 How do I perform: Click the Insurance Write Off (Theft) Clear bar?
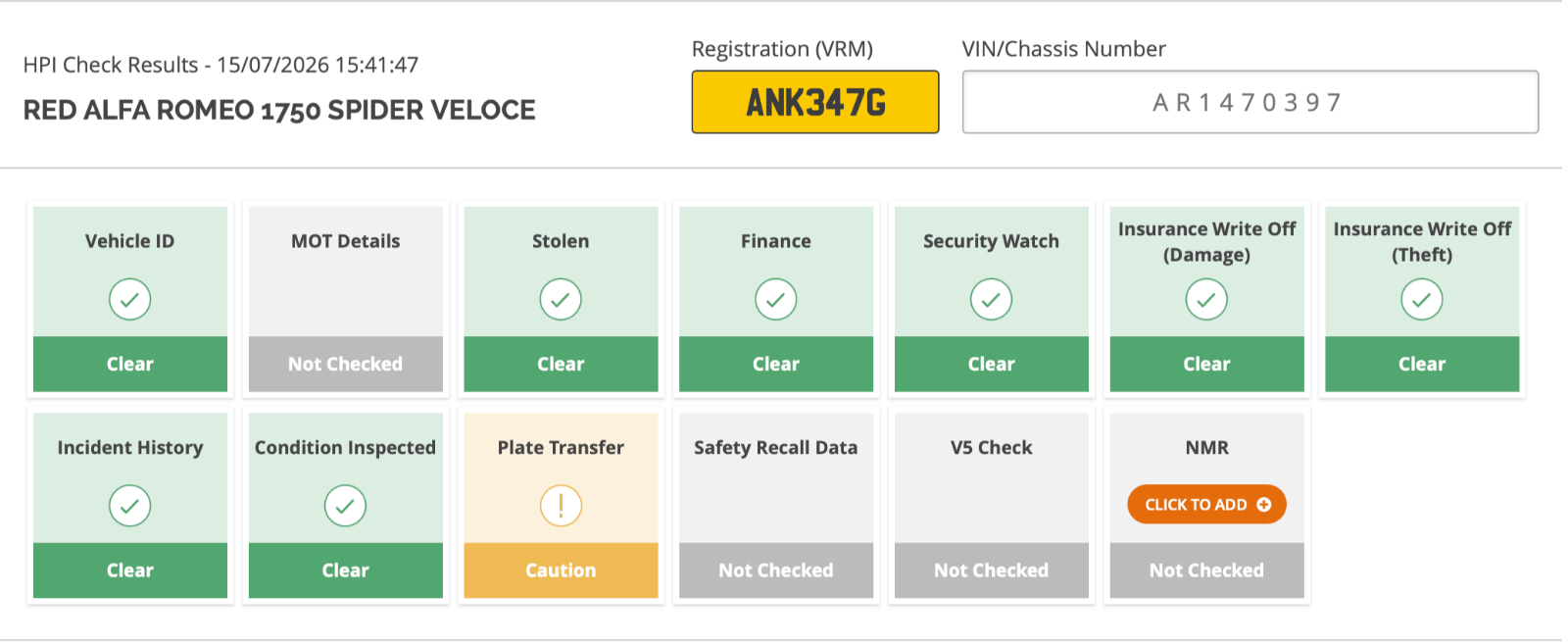tap(1422, 365)
